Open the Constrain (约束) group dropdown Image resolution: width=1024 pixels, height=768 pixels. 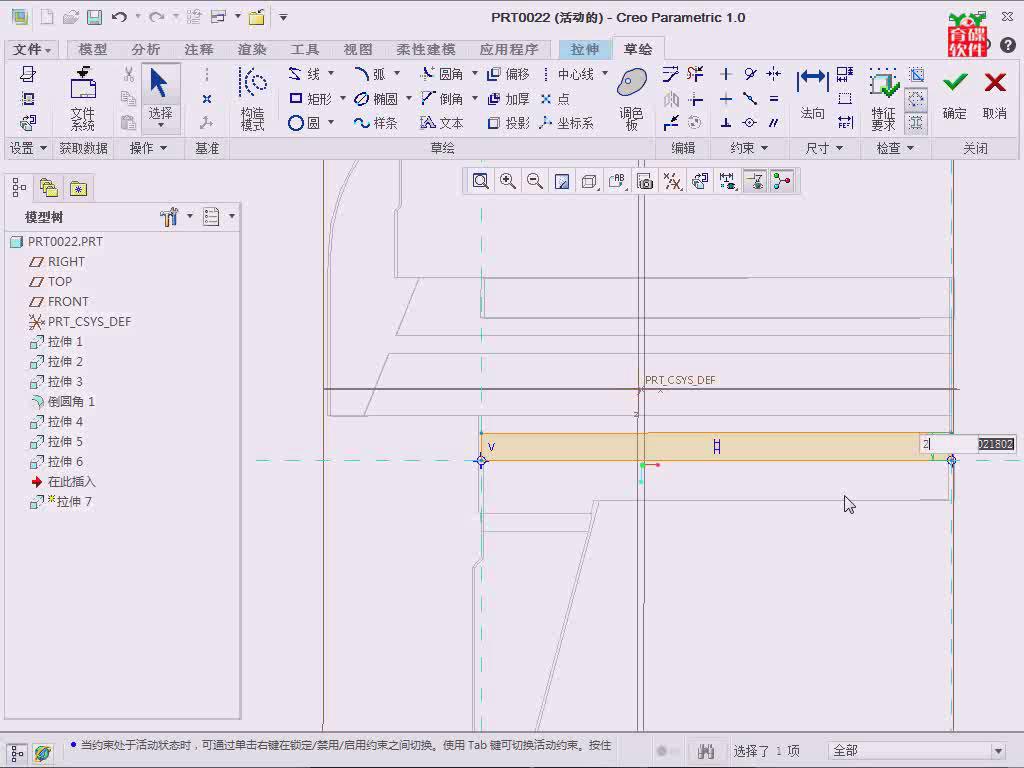748,148
